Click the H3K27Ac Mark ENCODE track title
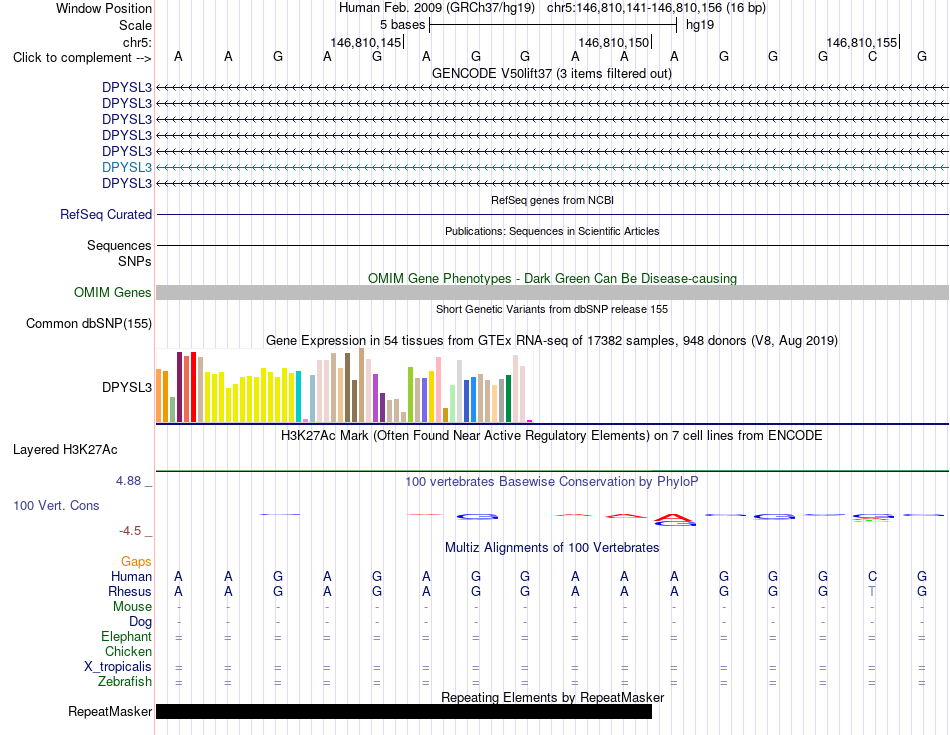 [x=552, y=436]
